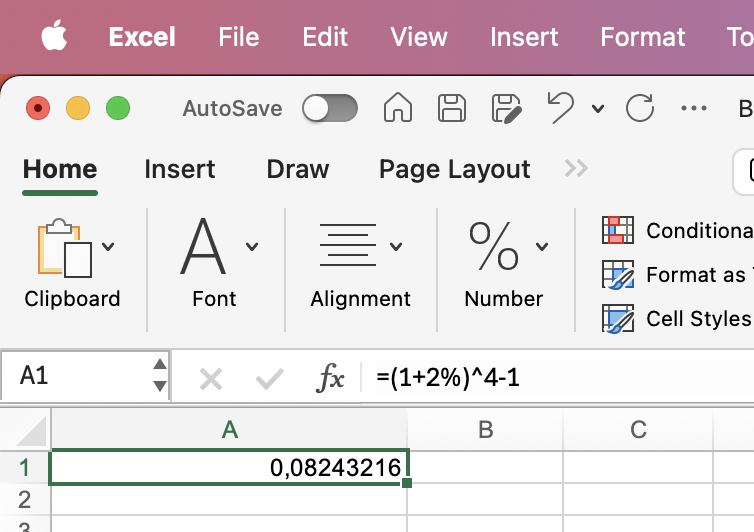Click the Undo arrow icon
This screenshot has width=754, height=532.
pyautogui.click(x=561, y=108)
